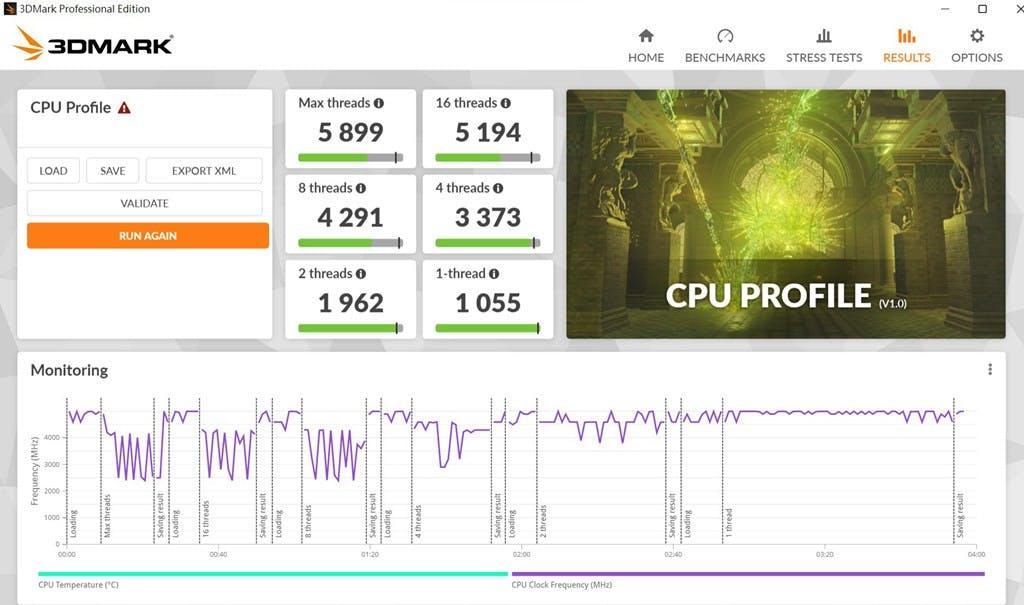
Task: Click the 8 threads marker on the chart
Action: coord(308,521)
